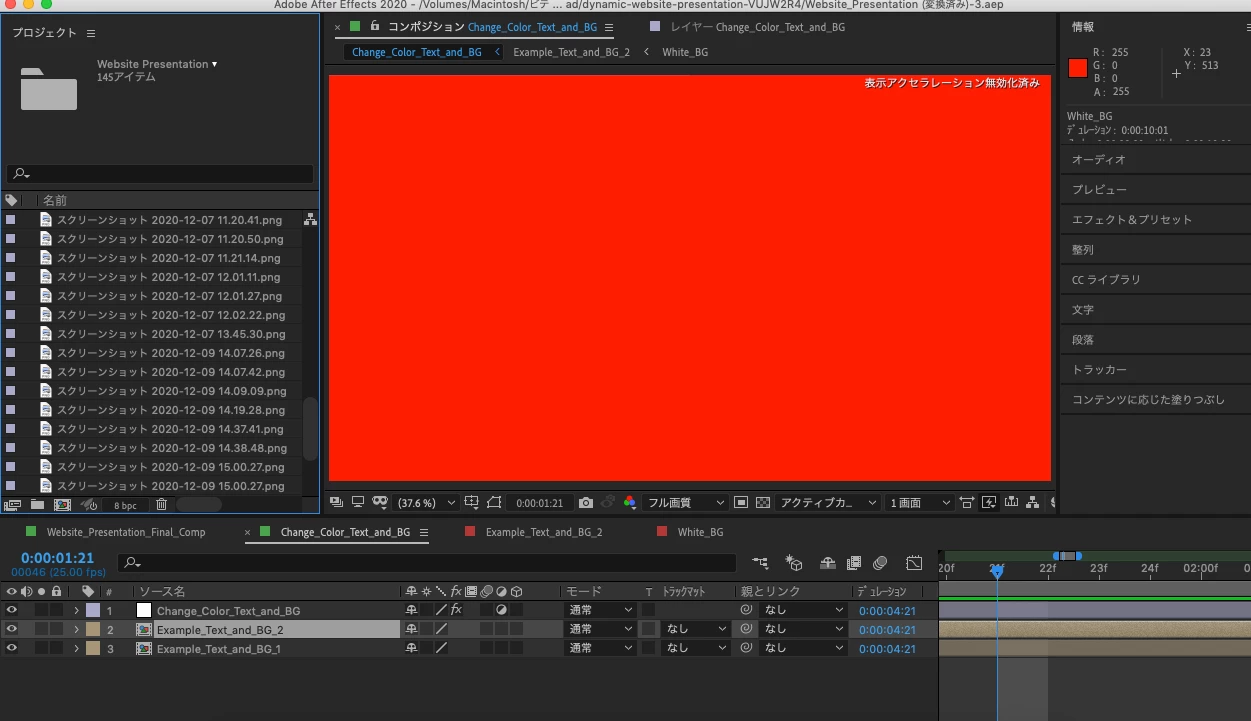Open the フル画質 resolution dropdown
Image resolution: width=1251 pixels, height=721 pixels.
point(685,503)
